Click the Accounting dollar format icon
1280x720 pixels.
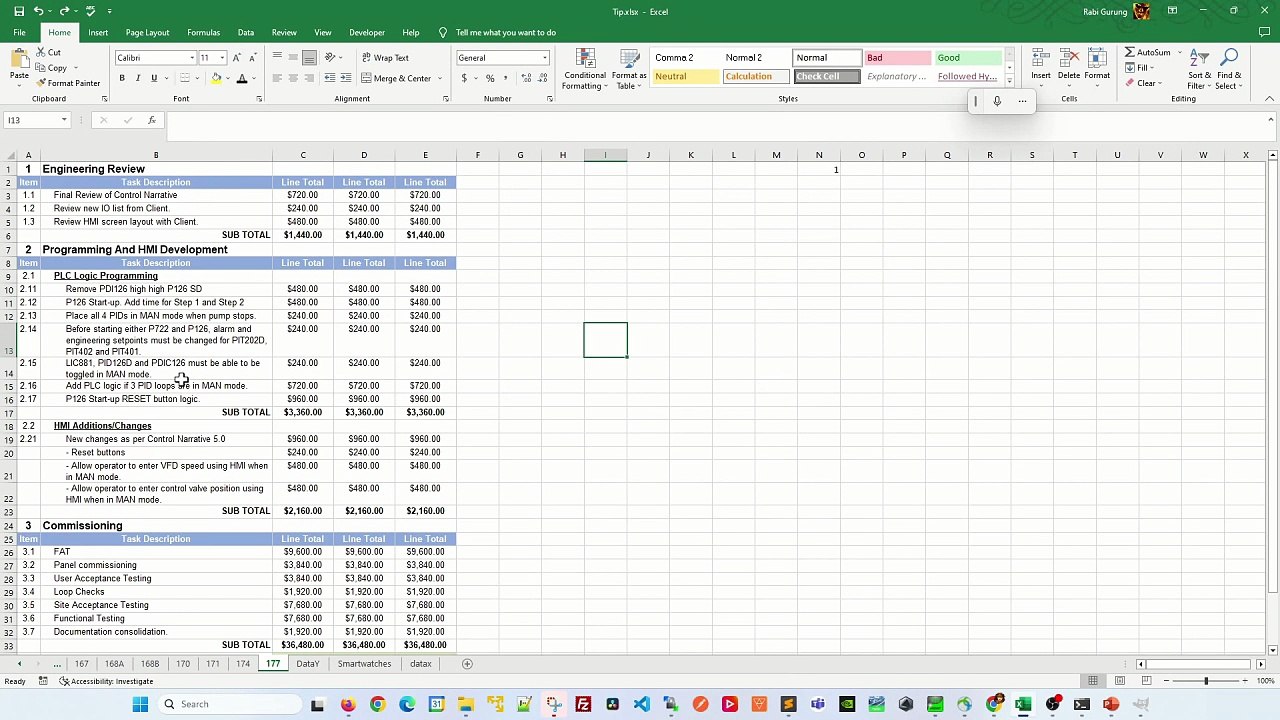coord(464,78)
